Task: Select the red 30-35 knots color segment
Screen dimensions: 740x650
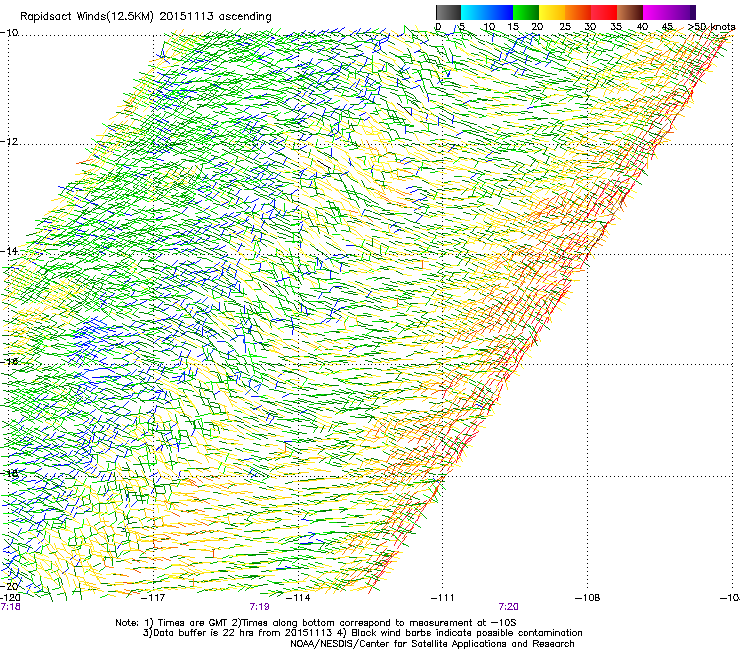Action: click(604, 12)
